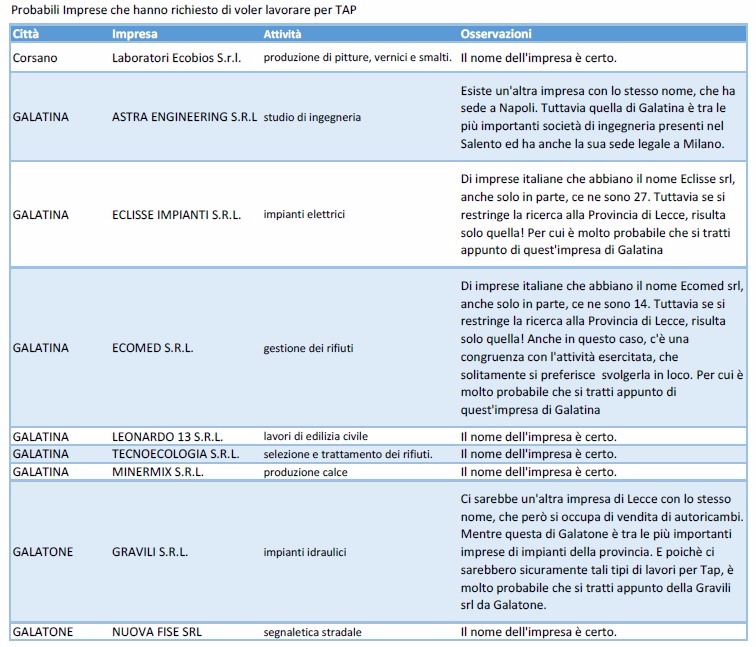Click the observation about Eclisse srl 27 imprese
The image size is (756, 647).
[x=598, y=215]
